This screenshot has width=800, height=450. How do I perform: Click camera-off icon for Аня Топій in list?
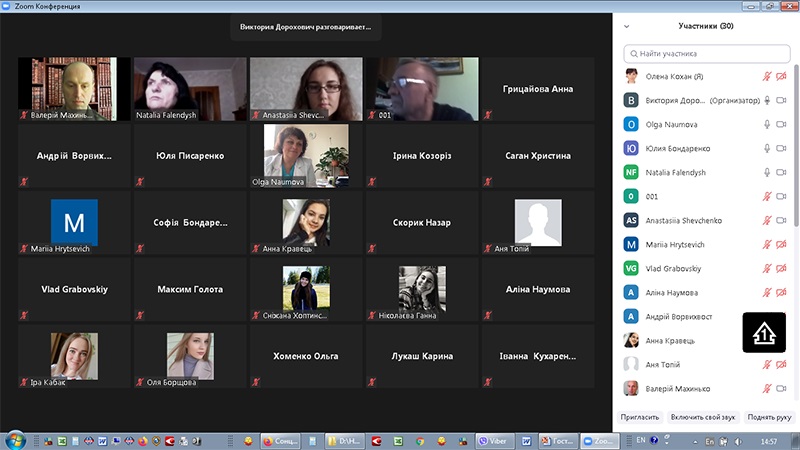tap(781, 364)
